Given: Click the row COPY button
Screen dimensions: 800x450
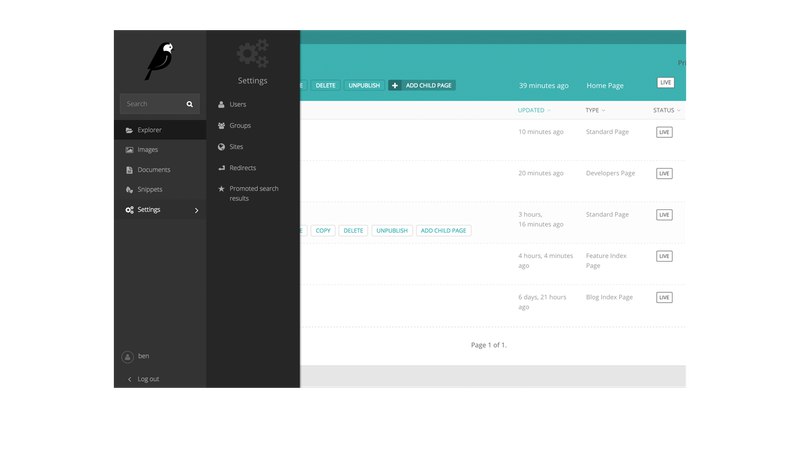Looking at the screenshot, I should 323,231.
